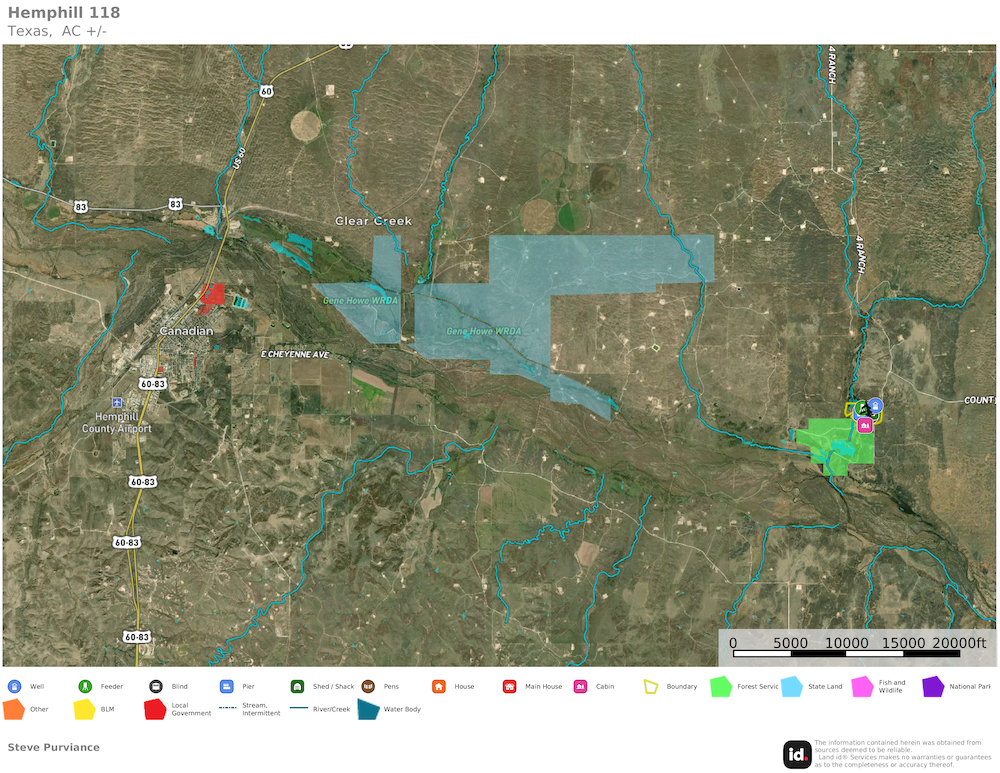Click the blue well marker on the map
Viewport: 1000px width, 773px height.
[x=875, y=405]
